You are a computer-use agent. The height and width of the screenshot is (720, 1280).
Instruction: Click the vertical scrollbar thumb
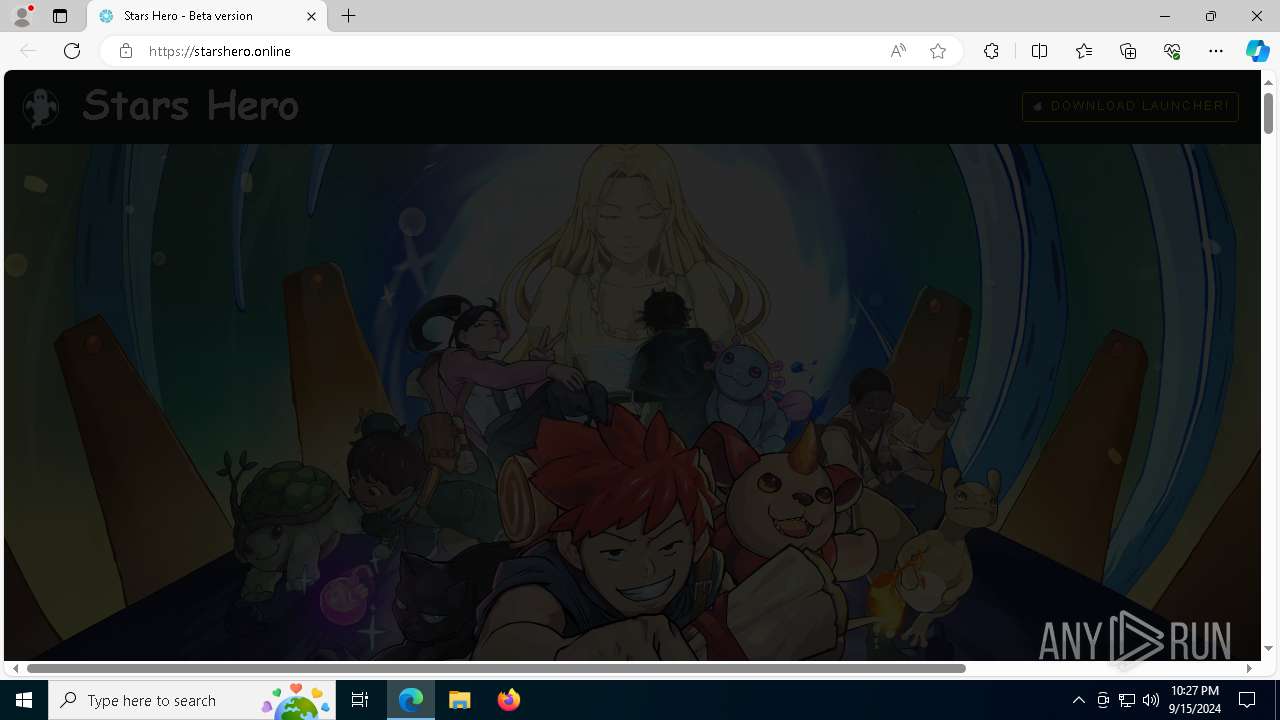[1269, 113]
